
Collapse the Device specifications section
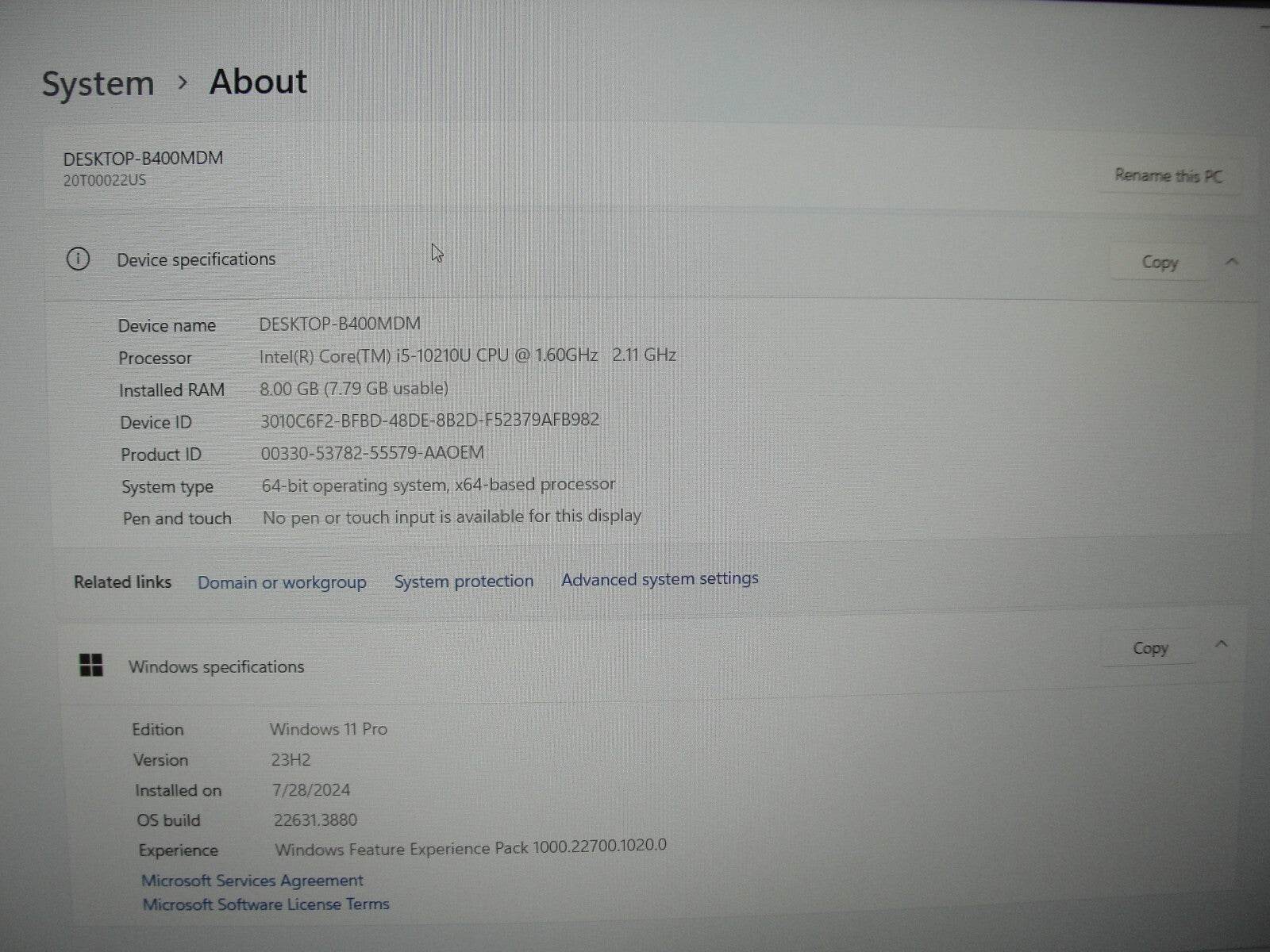pyautogui.click(x=1231, y=260)
